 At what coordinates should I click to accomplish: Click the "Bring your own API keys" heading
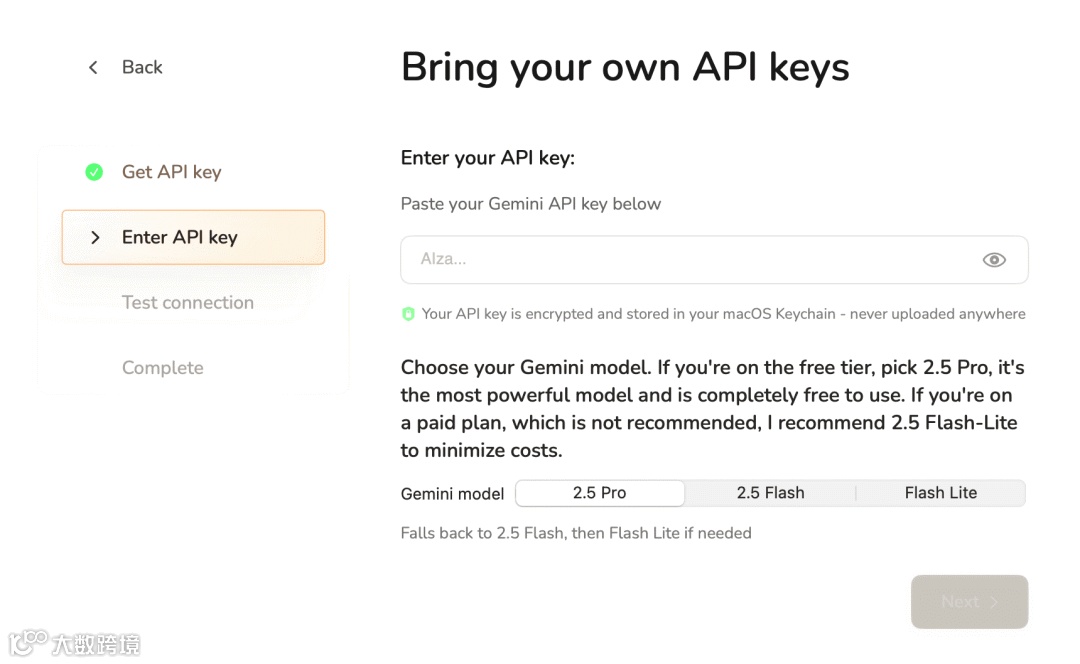pos(625,67)
